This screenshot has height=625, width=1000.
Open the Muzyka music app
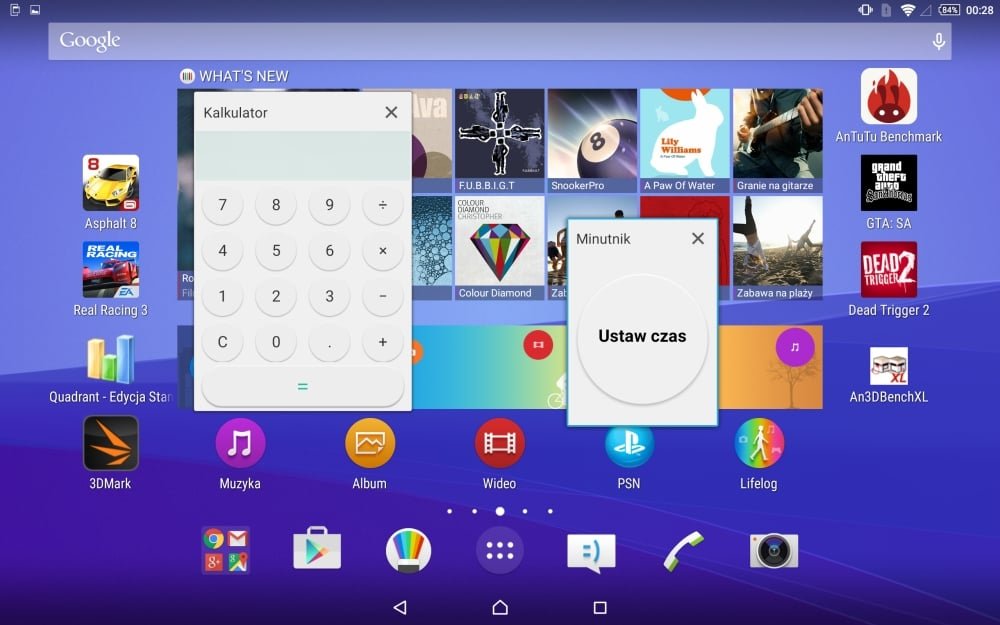(x=240, y=443)
